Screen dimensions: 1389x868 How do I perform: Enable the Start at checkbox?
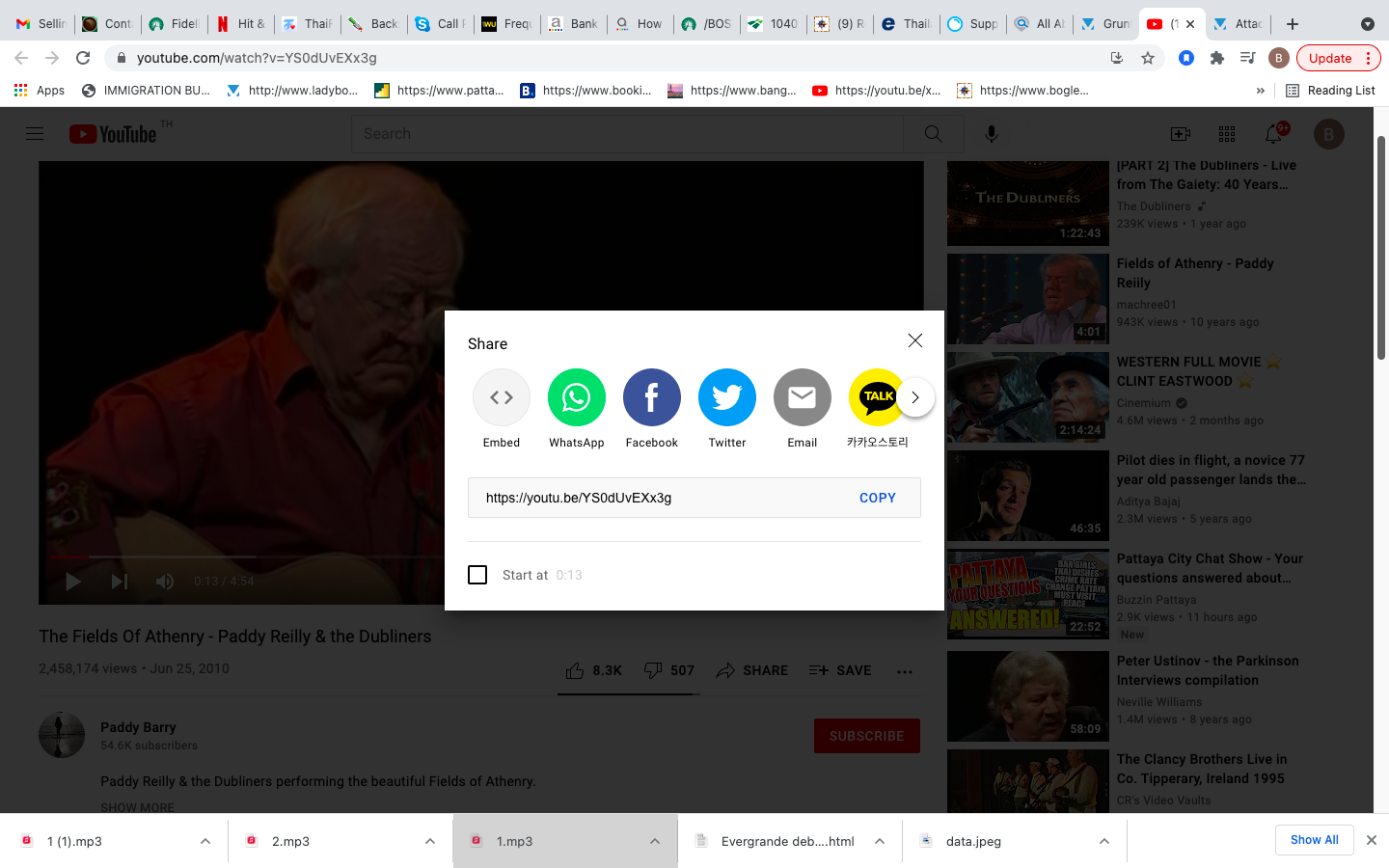pos(477,575)
